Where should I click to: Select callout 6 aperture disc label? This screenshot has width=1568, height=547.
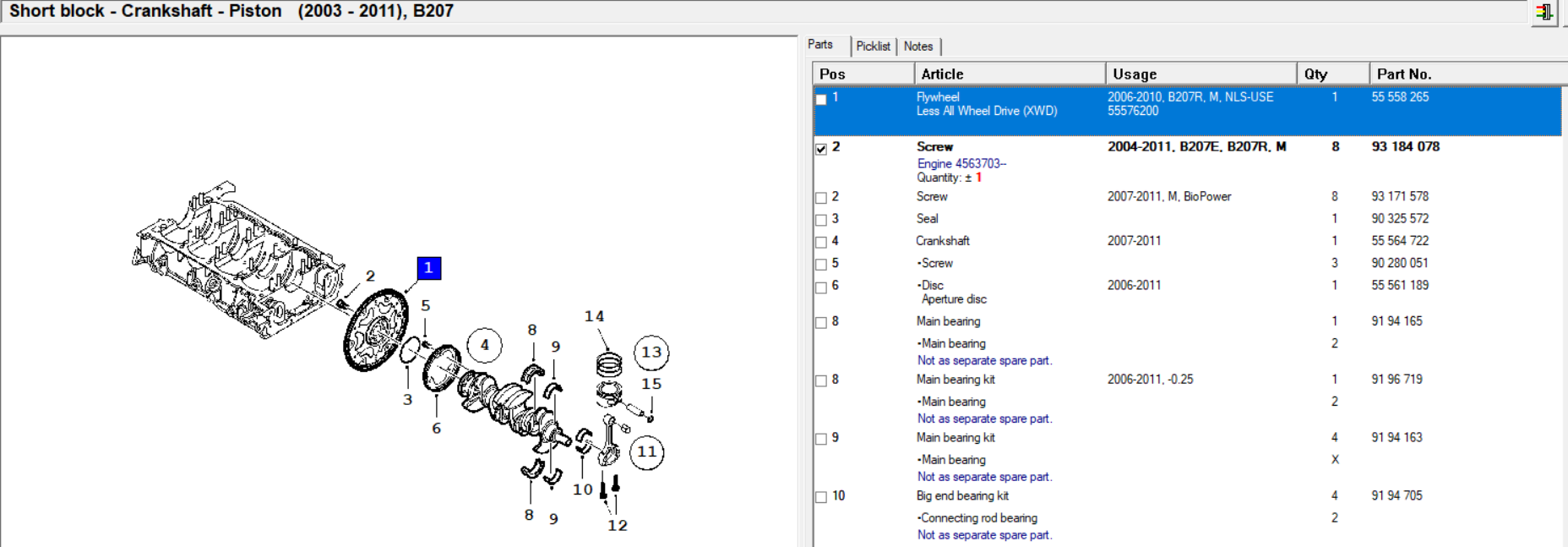[x=436, y=428]
